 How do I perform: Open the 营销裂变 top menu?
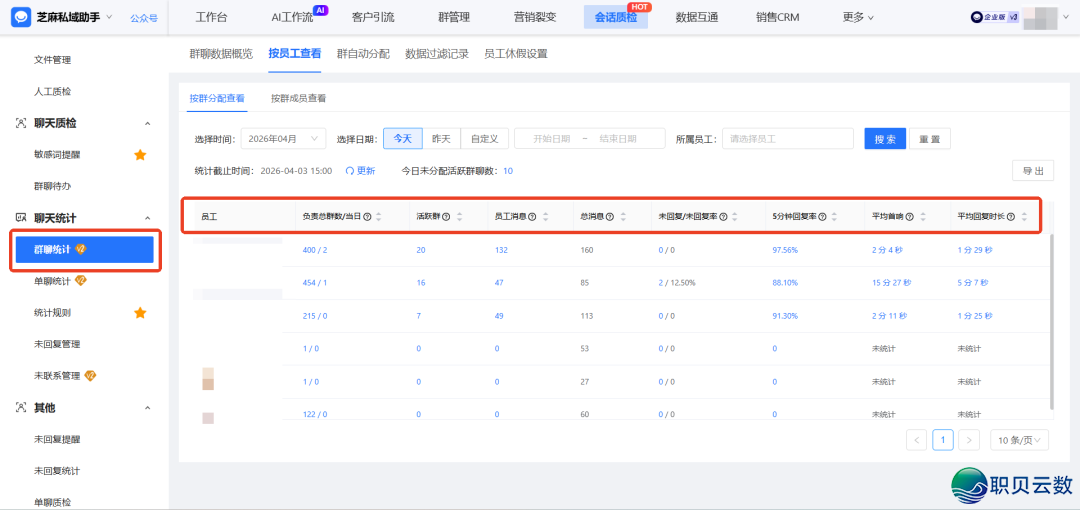click(534, 18)
